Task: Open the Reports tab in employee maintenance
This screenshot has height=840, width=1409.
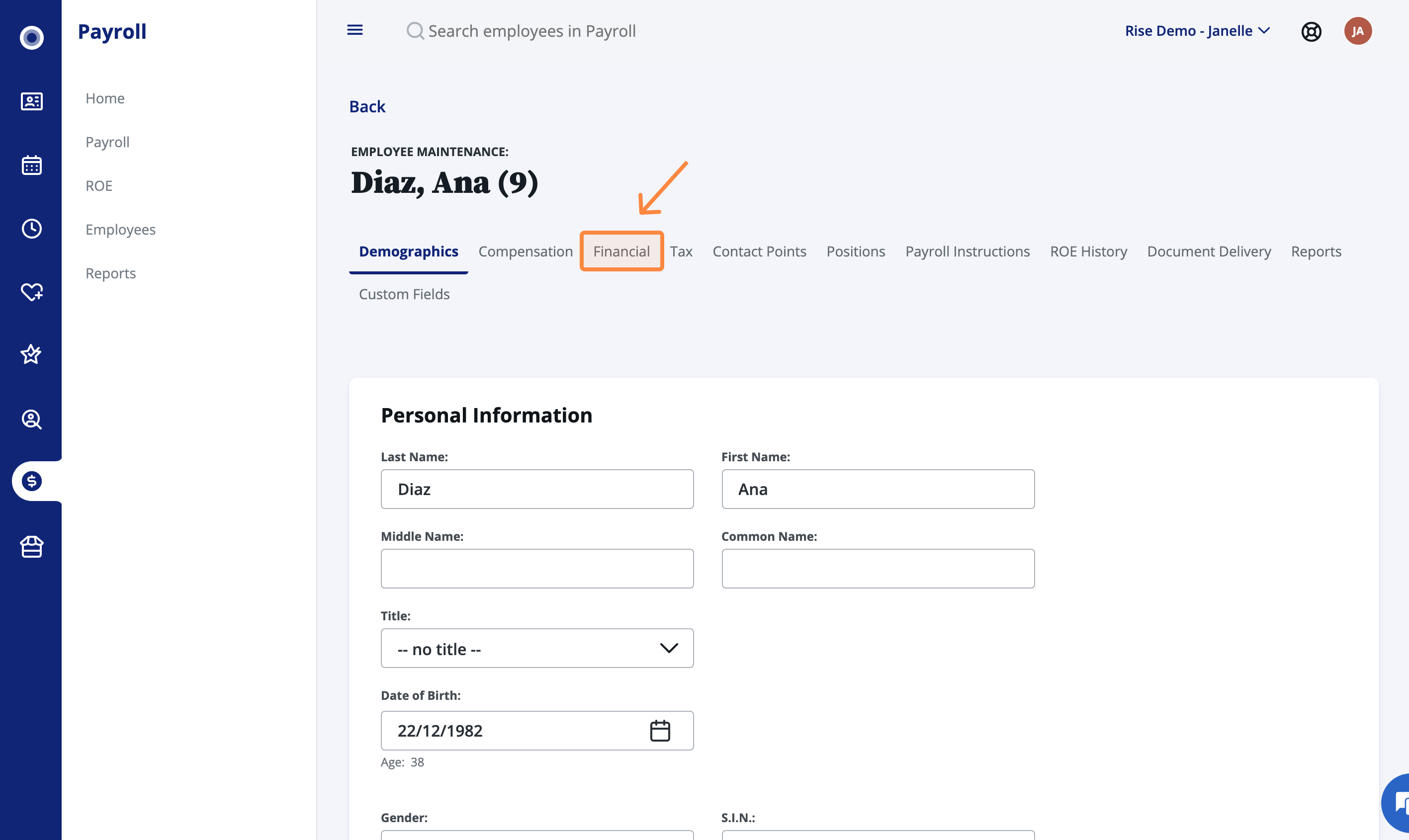Action: click(1316, 252)
